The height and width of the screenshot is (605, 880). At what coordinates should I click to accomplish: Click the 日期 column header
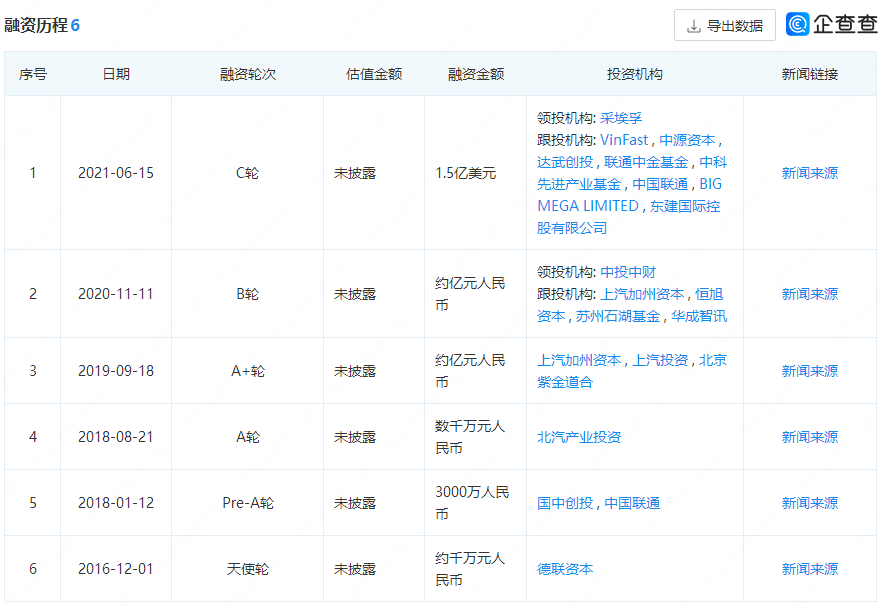116,74
